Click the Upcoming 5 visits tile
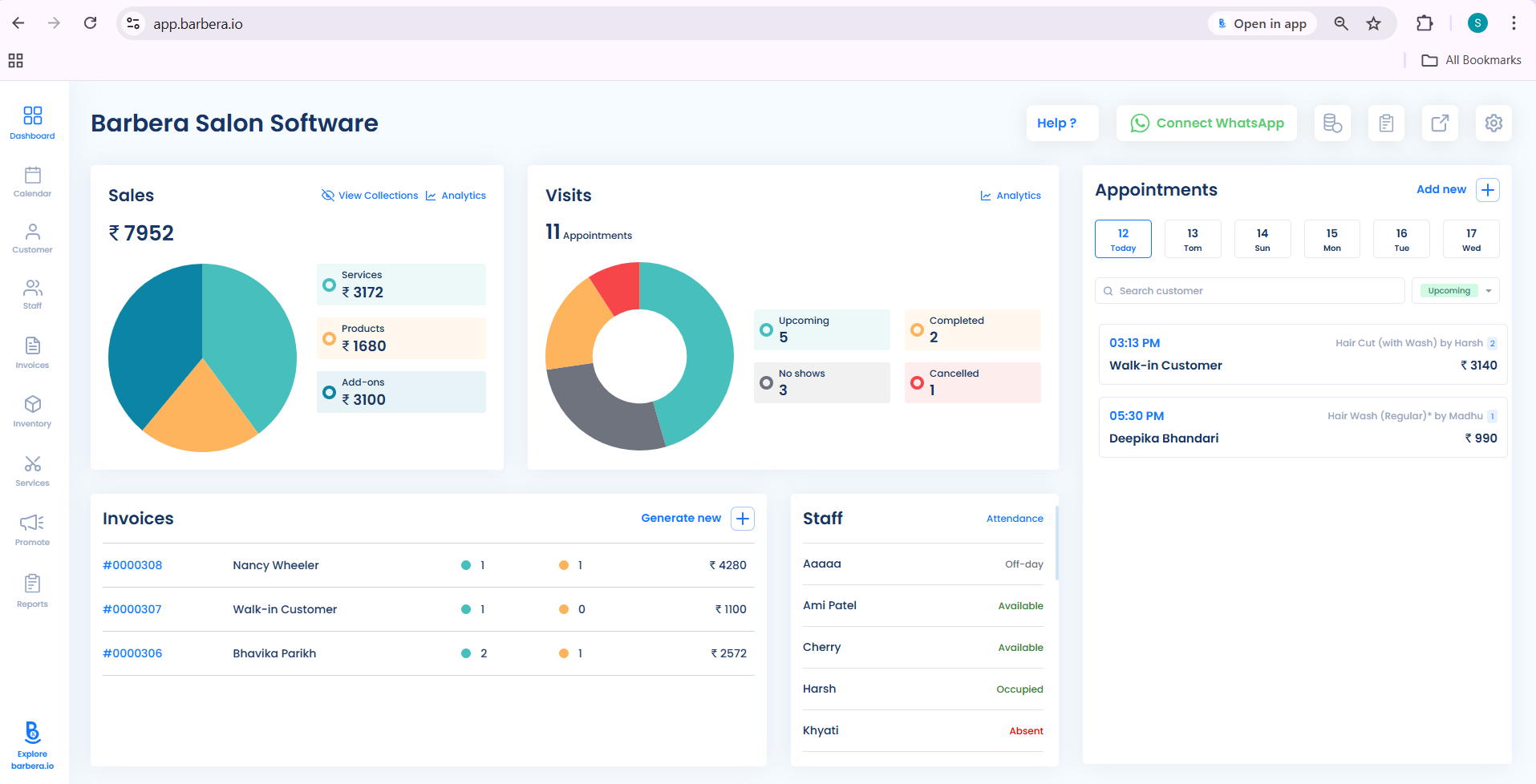 pyautogui.click(x=822, y=329)
